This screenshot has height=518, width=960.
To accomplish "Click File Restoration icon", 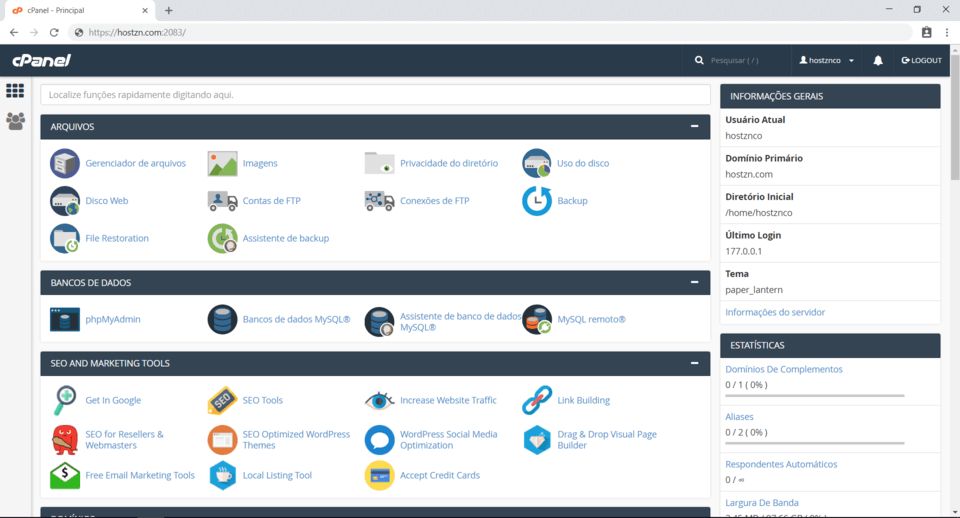I will [65, 238].
